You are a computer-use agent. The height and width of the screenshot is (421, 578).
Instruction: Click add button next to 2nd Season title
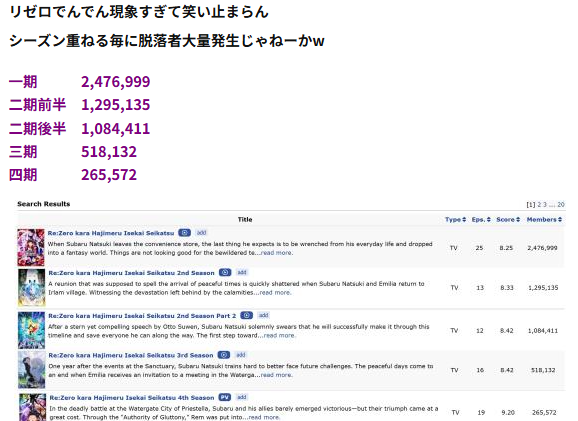pyautogui.click(x=242, y=272)
